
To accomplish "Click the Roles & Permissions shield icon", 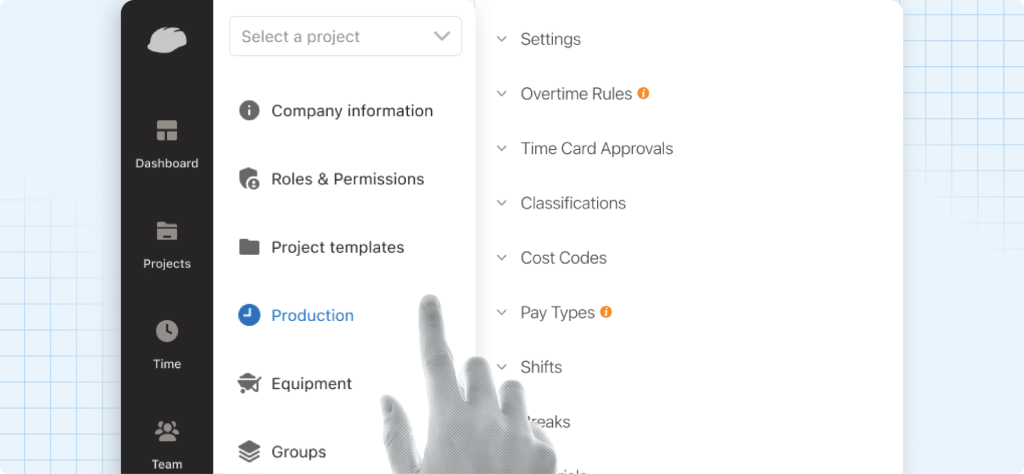I will point(249,179).
